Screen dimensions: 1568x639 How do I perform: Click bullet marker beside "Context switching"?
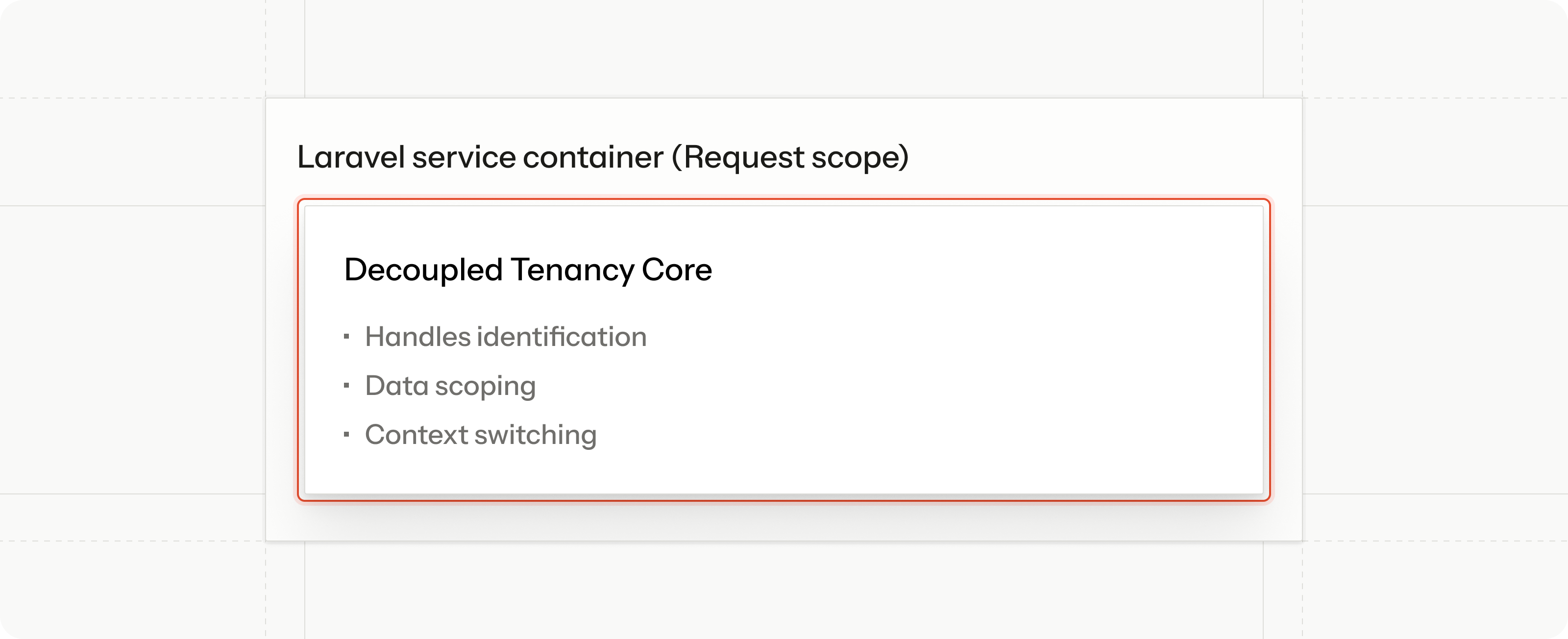click(346, 435)
